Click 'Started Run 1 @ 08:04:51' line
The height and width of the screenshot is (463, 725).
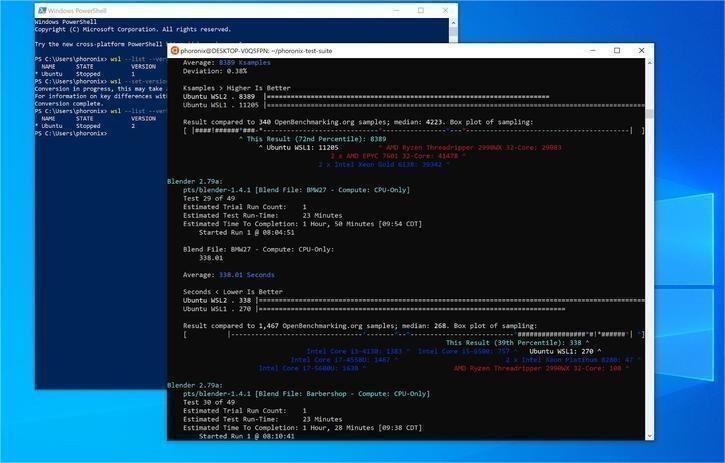(x=246, y=233)
